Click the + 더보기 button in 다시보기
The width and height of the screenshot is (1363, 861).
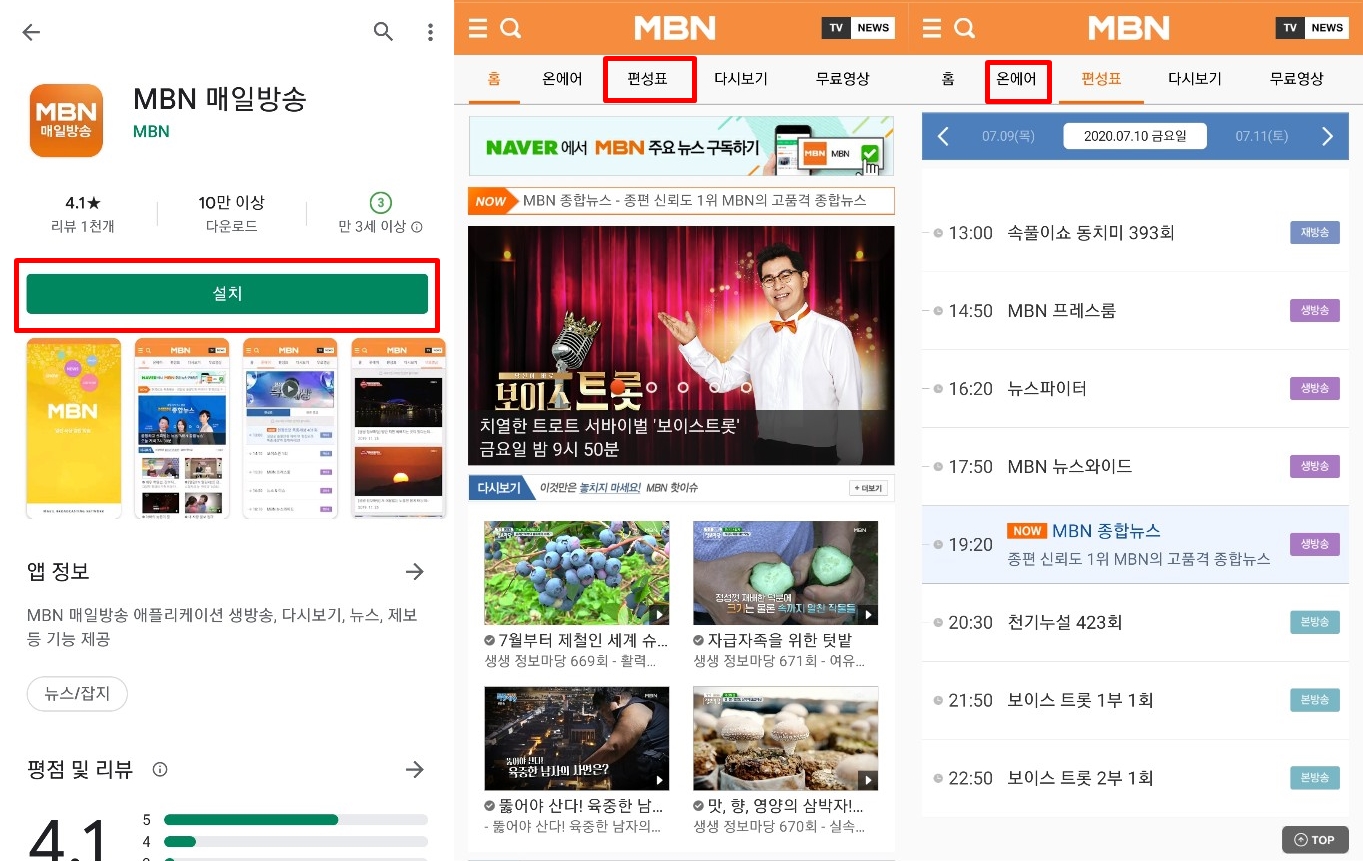coord(867,488)
